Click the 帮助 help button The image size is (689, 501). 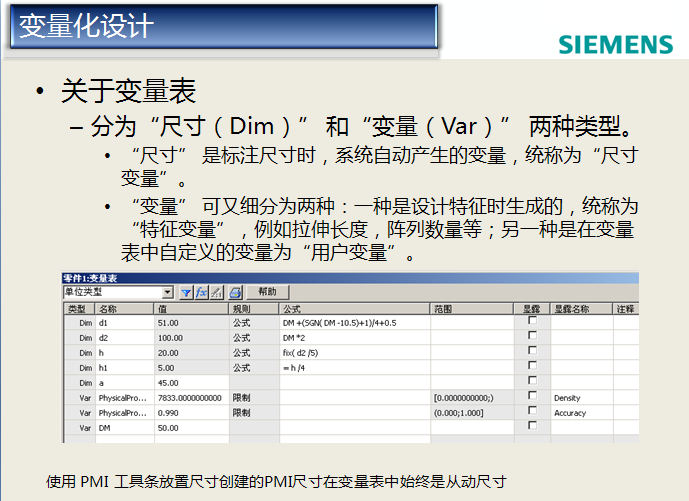coord(267,292)
